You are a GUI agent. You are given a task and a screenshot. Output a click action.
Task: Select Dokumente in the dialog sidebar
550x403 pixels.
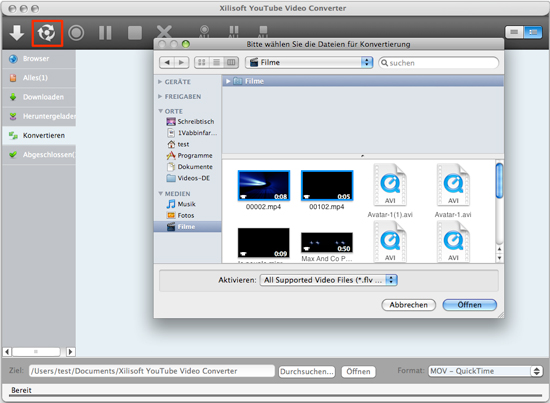[x=190, y=167]
